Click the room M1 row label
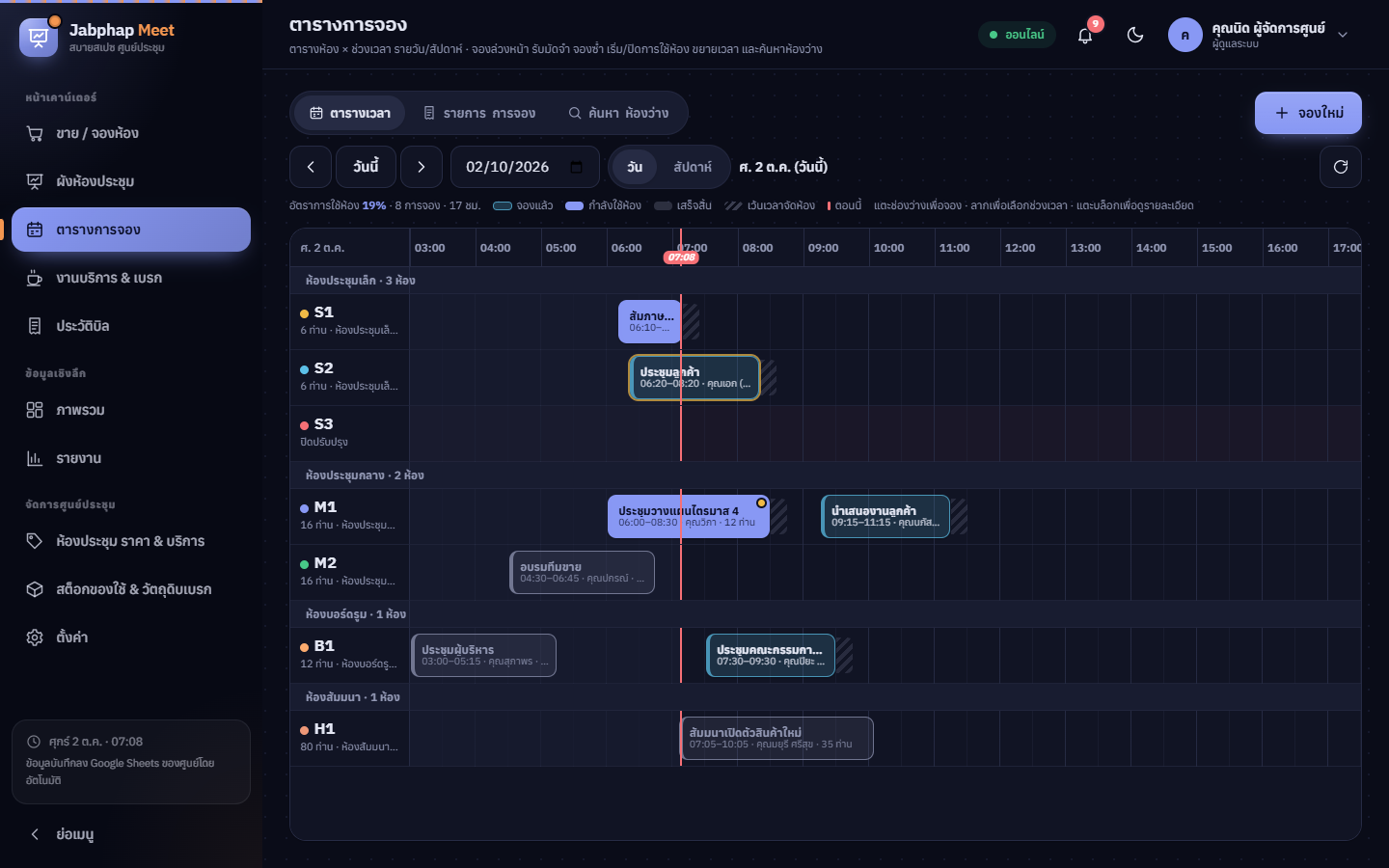The image size is (1389, 868). 350,516
